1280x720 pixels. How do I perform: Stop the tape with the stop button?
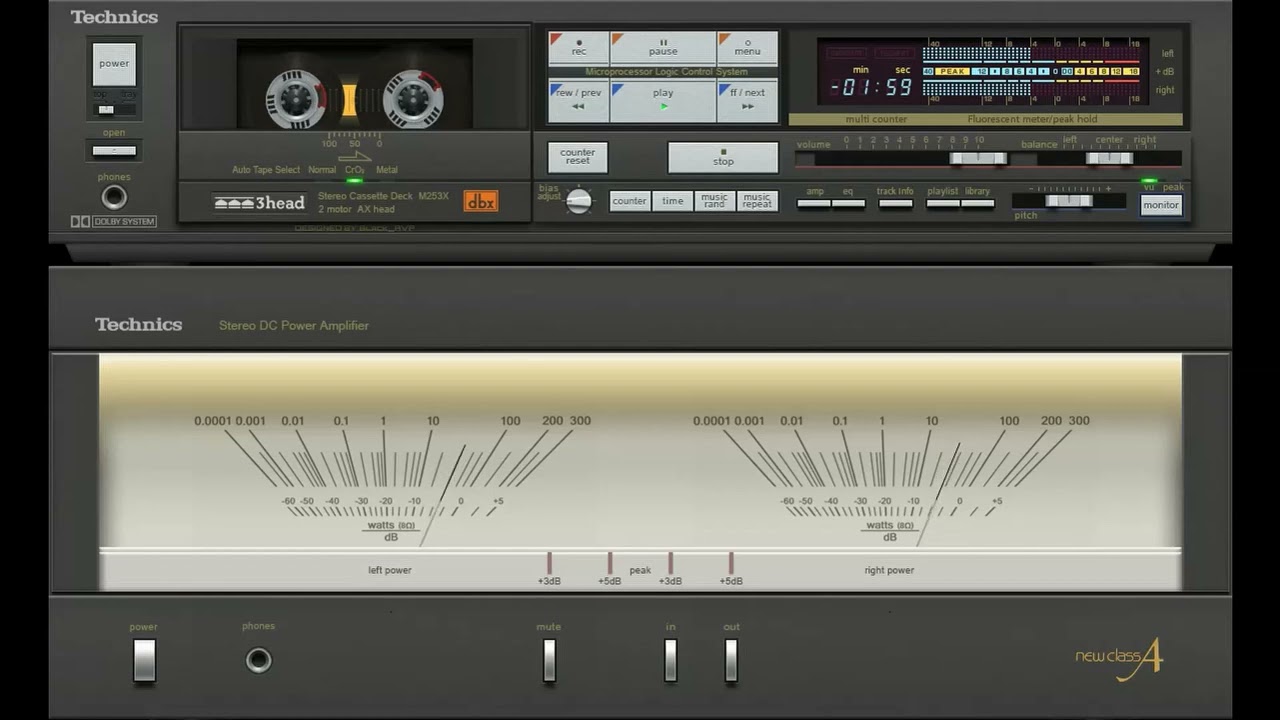(x=723, y=157)
